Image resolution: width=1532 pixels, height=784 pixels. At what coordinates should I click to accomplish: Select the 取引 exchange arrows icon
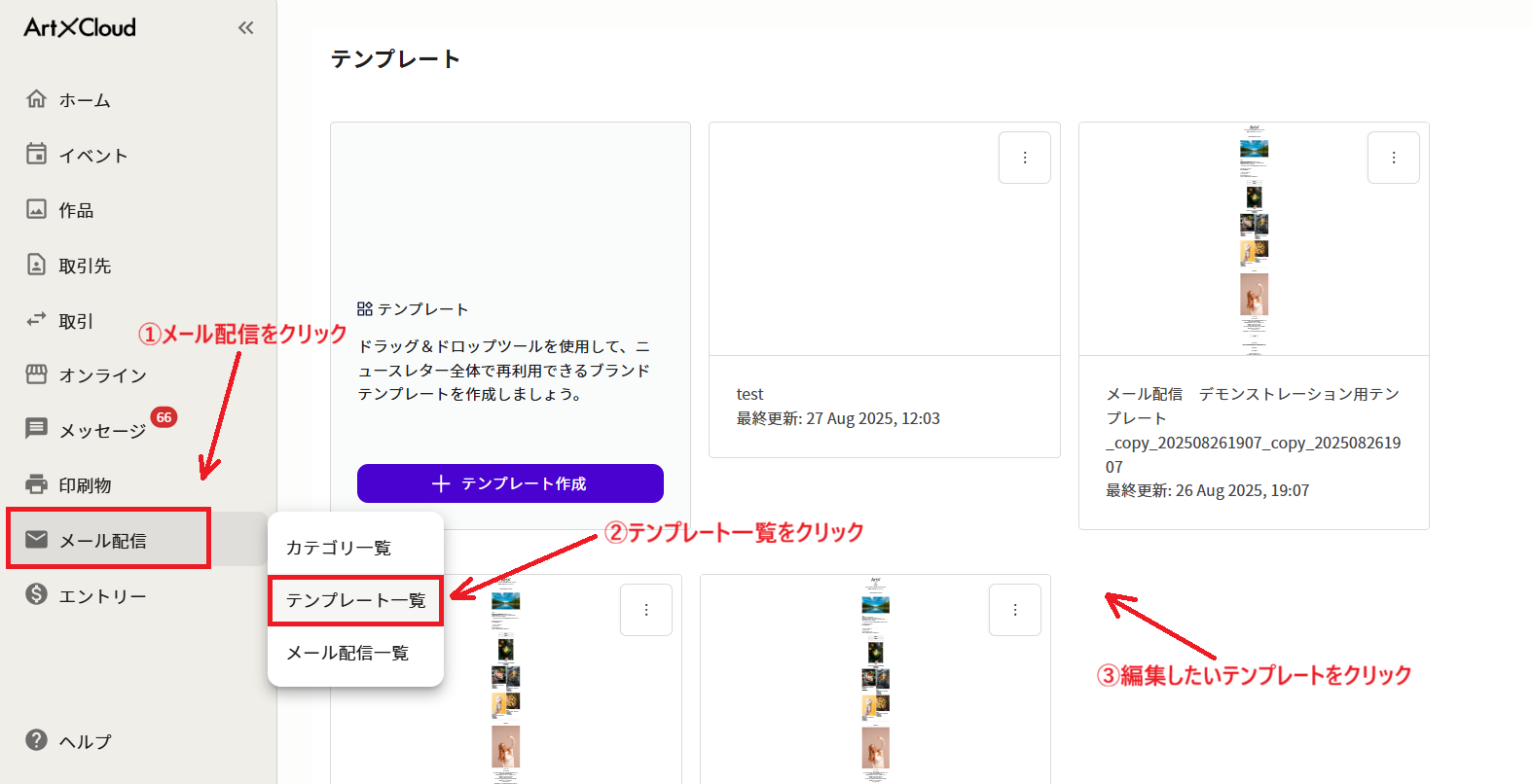36,319
